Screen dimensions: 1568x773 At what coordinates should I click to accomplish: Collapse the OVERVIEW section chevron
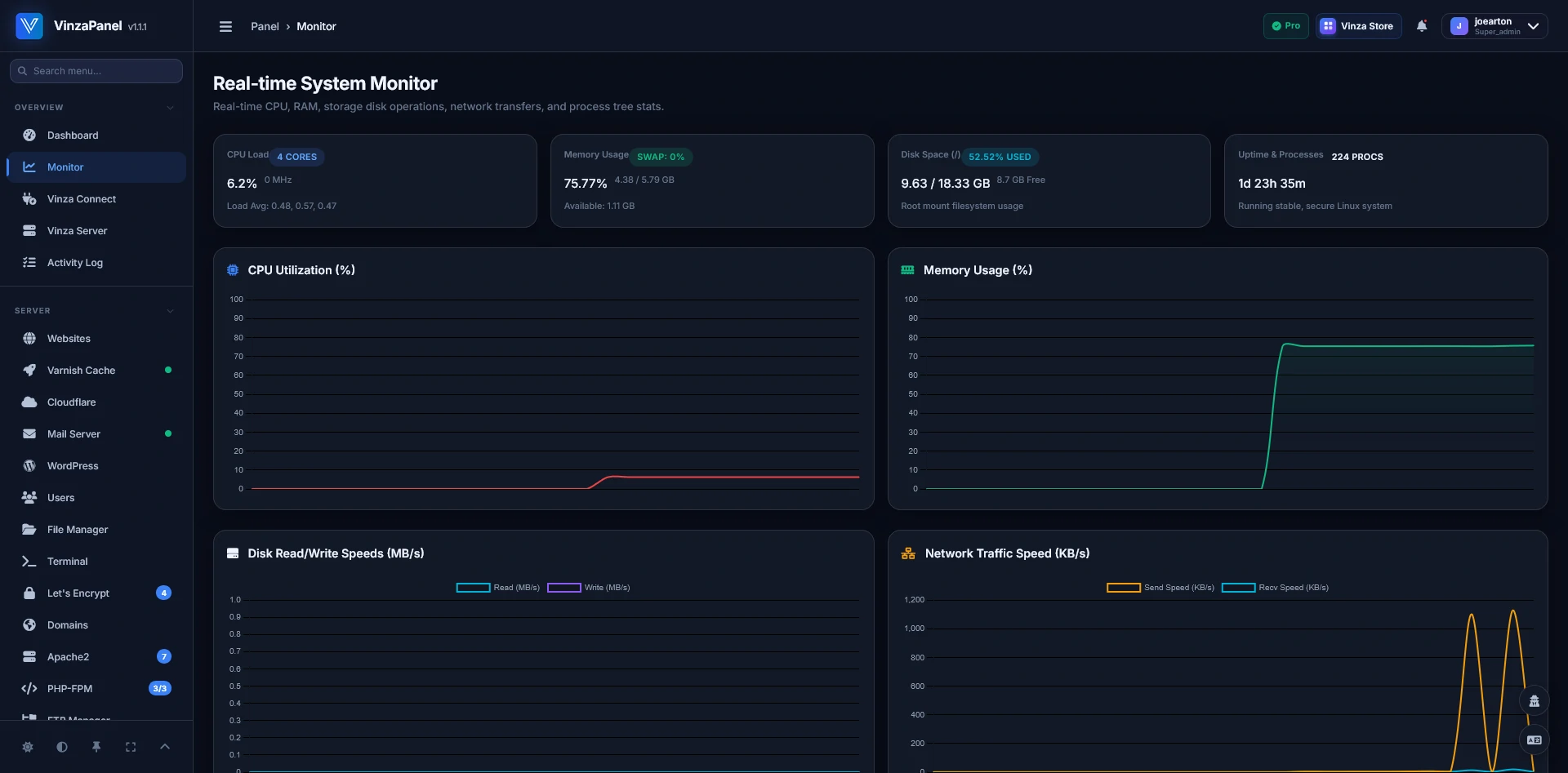170,108
